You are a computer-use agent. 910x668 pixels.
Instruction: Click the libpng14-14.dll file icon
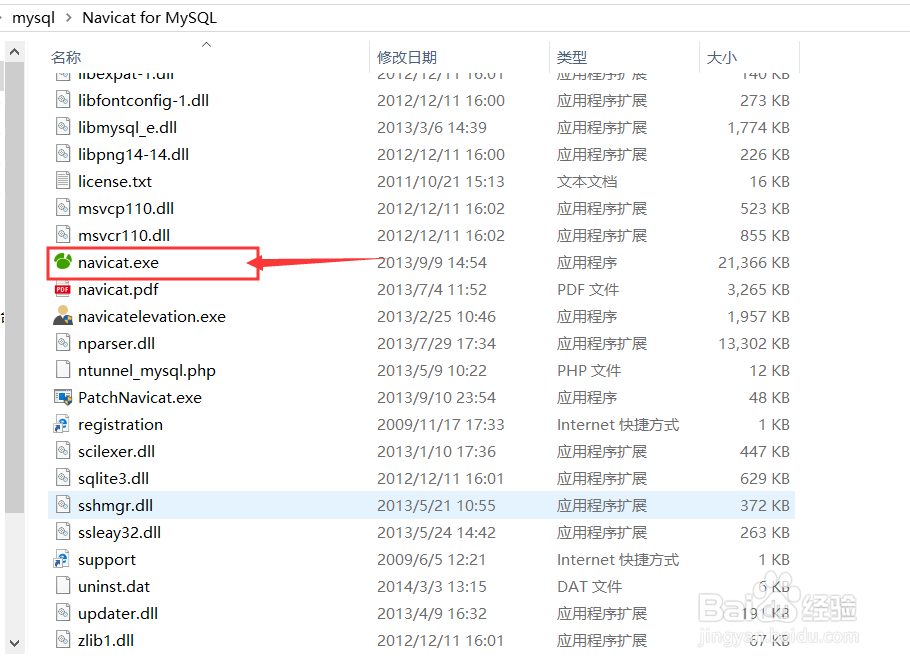[x=63, y=154]
